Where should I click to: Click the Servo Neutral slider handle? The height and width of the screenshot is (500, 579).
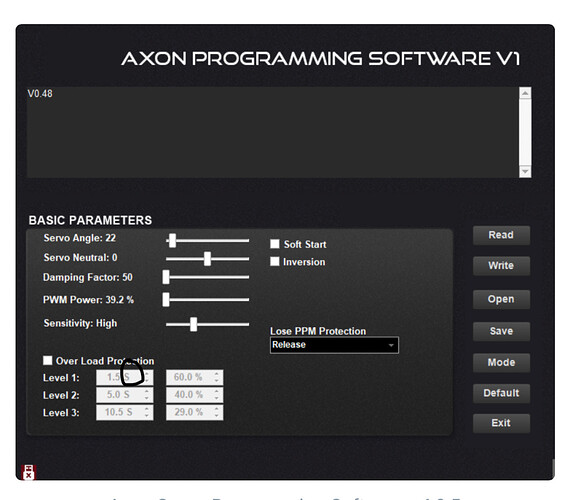(x=208, y=259)
